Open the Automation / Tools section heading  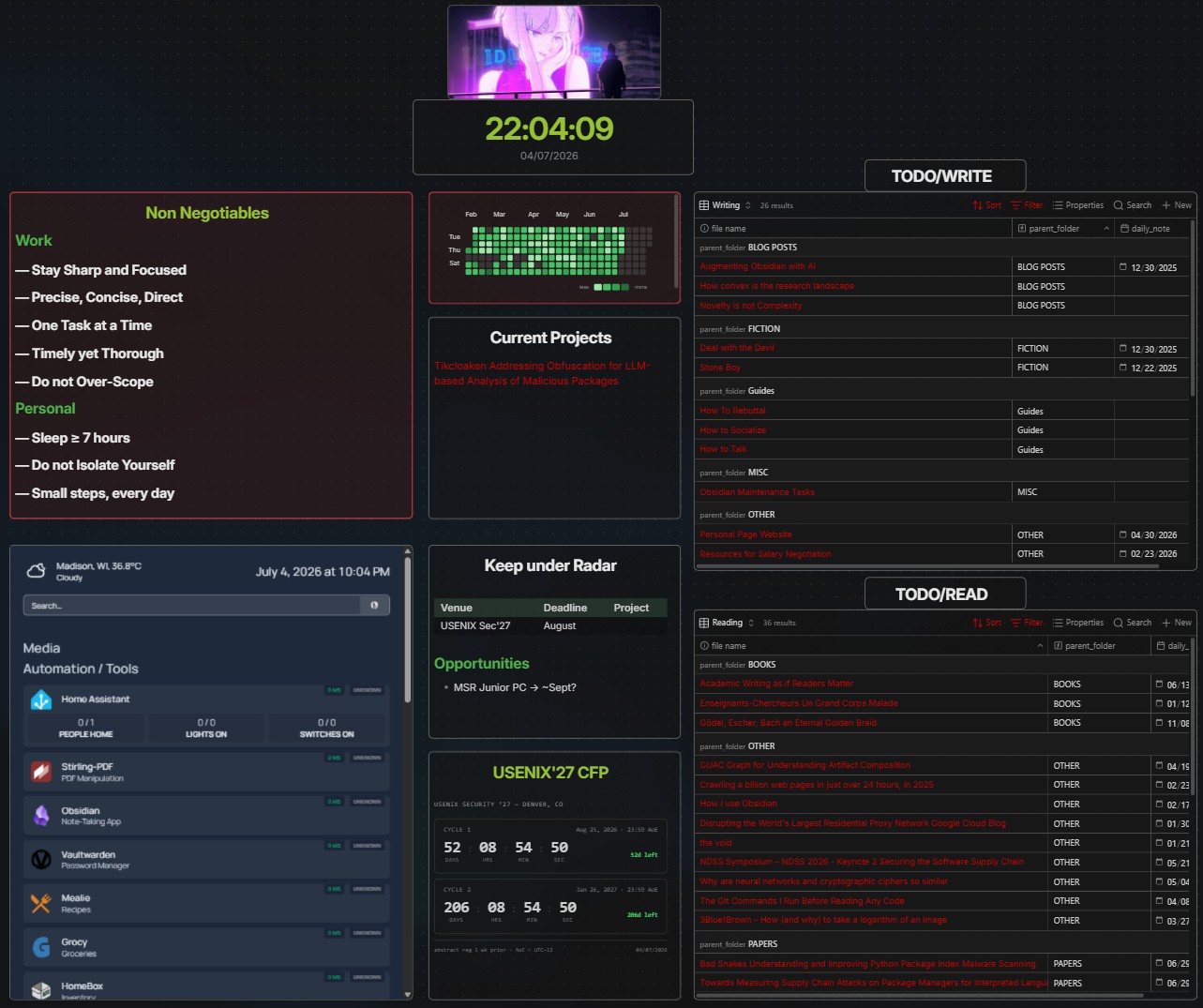coord(81,669)
